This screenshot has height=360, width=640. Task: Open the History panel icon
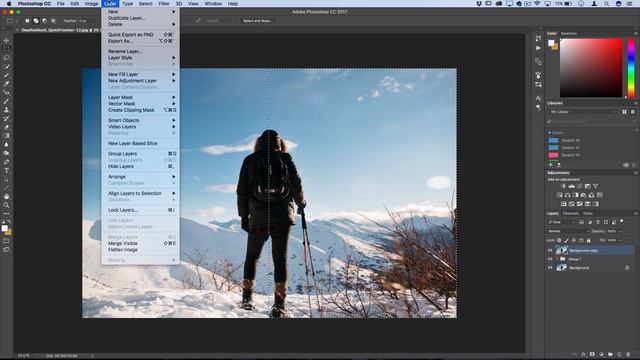pyautogui.click(x=538, y=38)
